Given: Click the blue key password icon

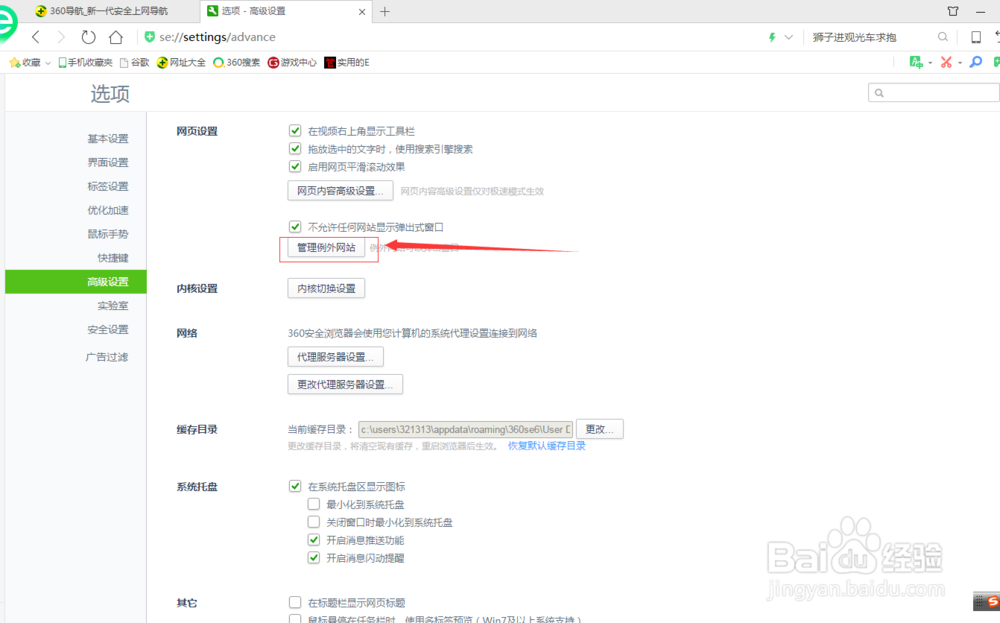Looking at the screenshot, I should click(976, 62).
